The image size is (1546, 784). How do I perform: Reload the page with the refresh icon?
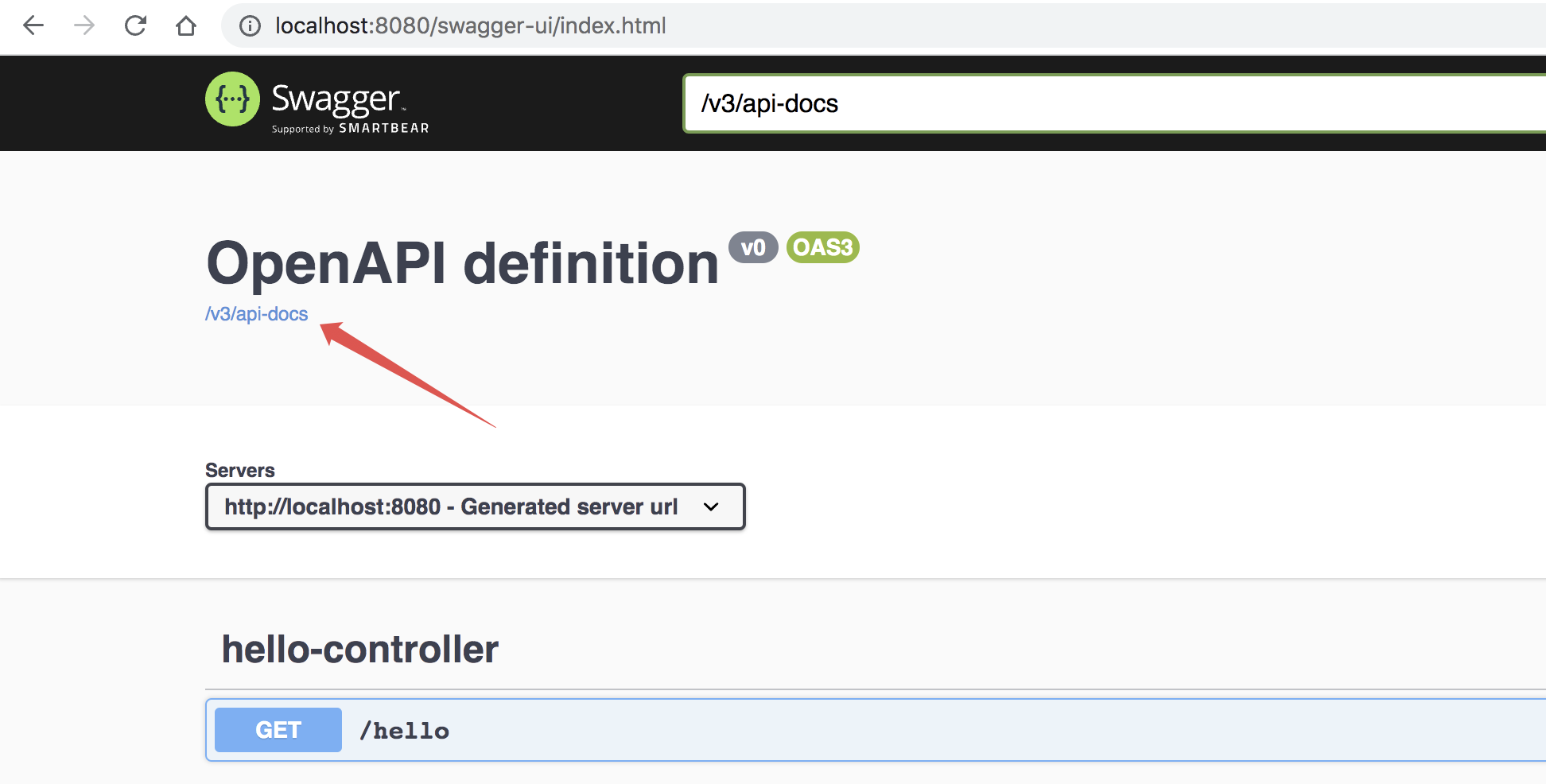135,26
